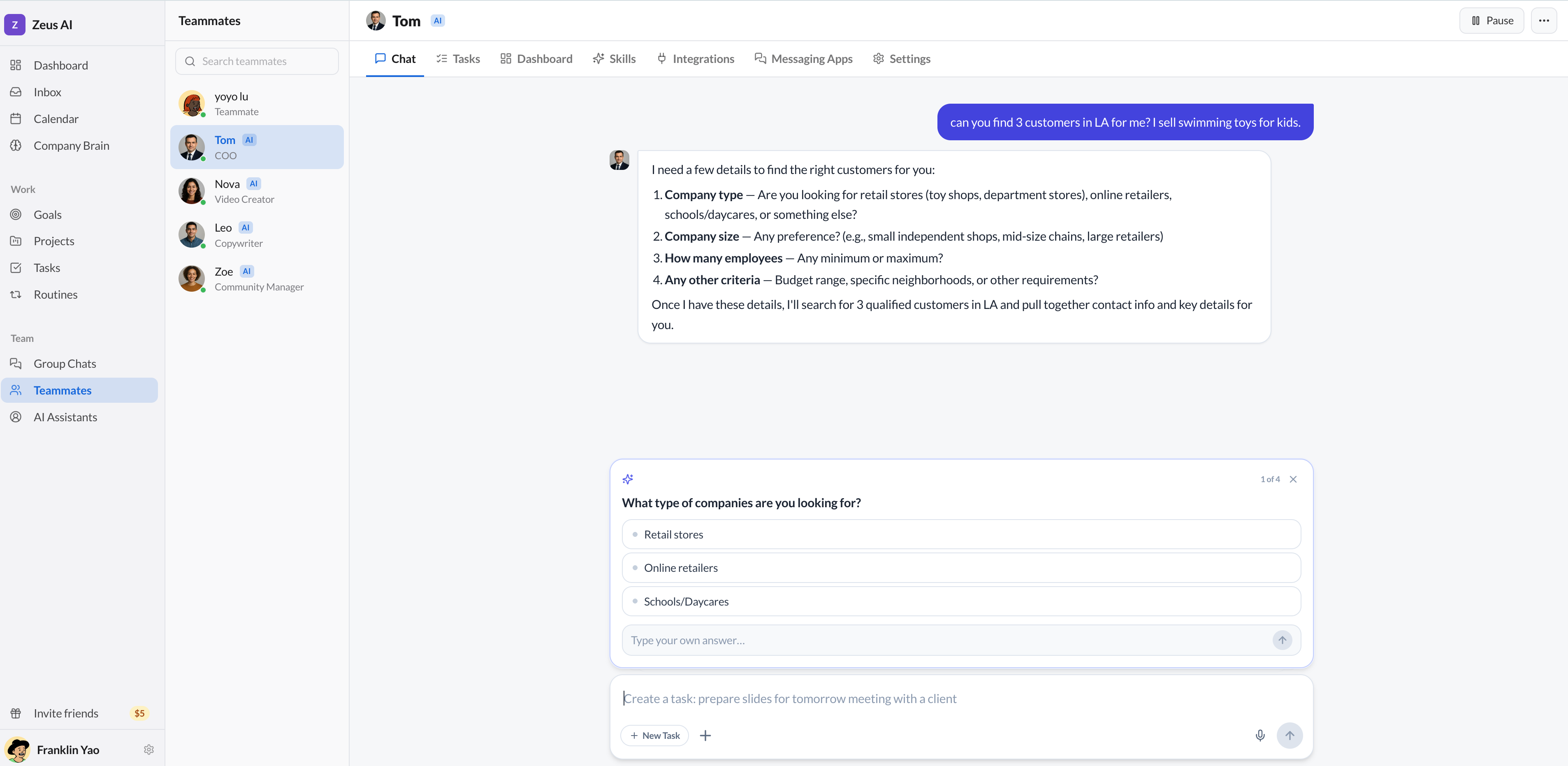
Task: Open the three-dots more options menu
Action: click(x=1544, y=21)
